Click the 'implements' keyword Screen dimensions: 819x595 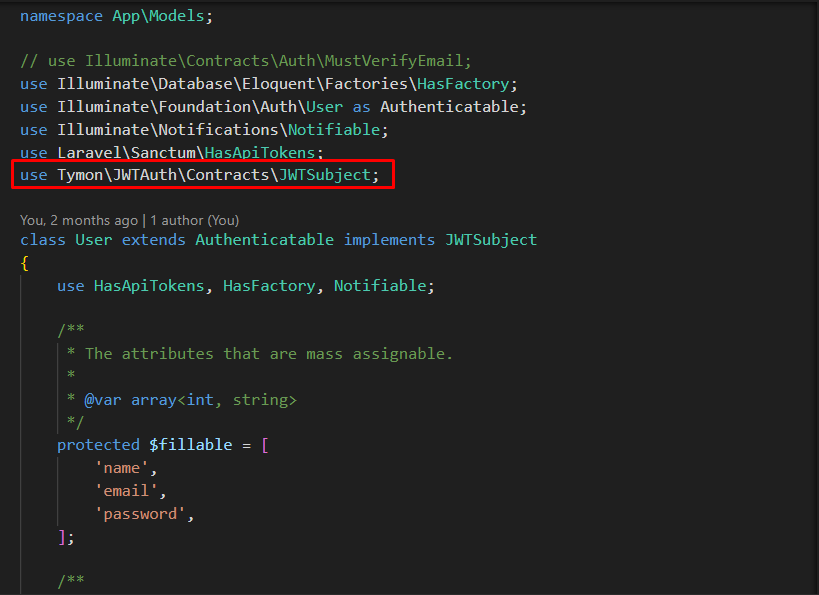pyautogui.click(x=389, y=240)
